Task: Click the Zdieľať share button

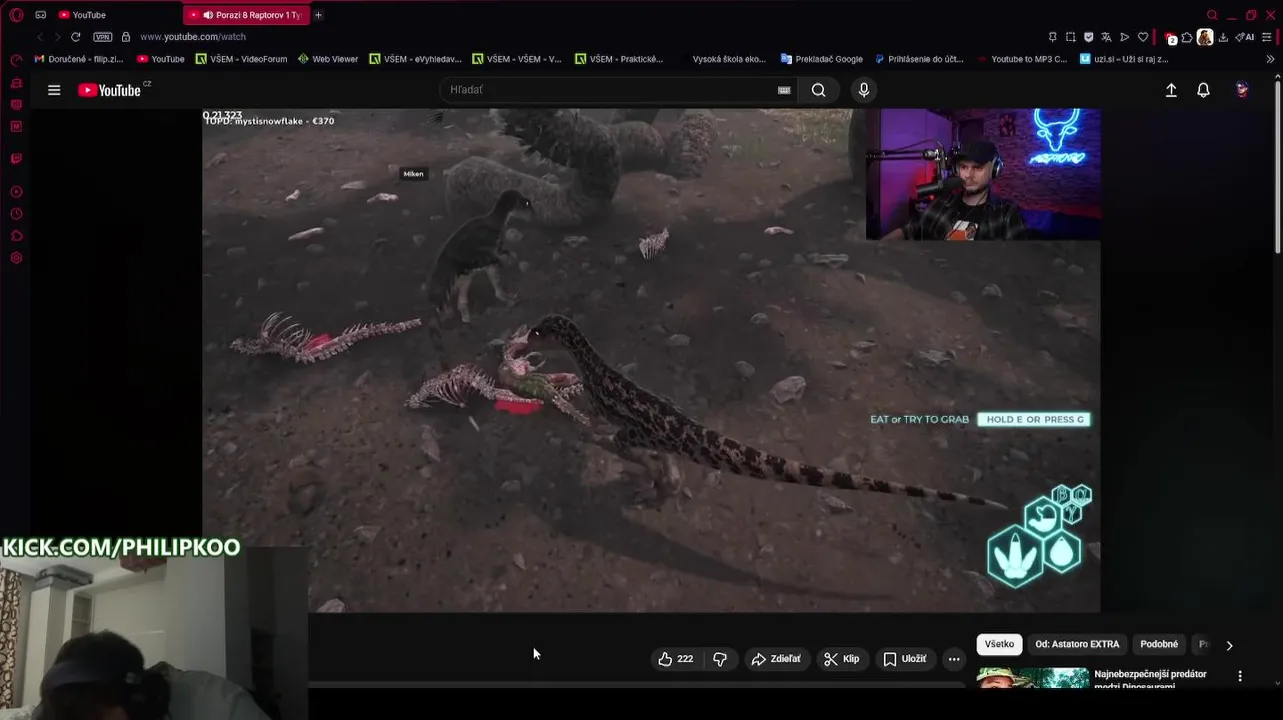Action: (776, 659)
